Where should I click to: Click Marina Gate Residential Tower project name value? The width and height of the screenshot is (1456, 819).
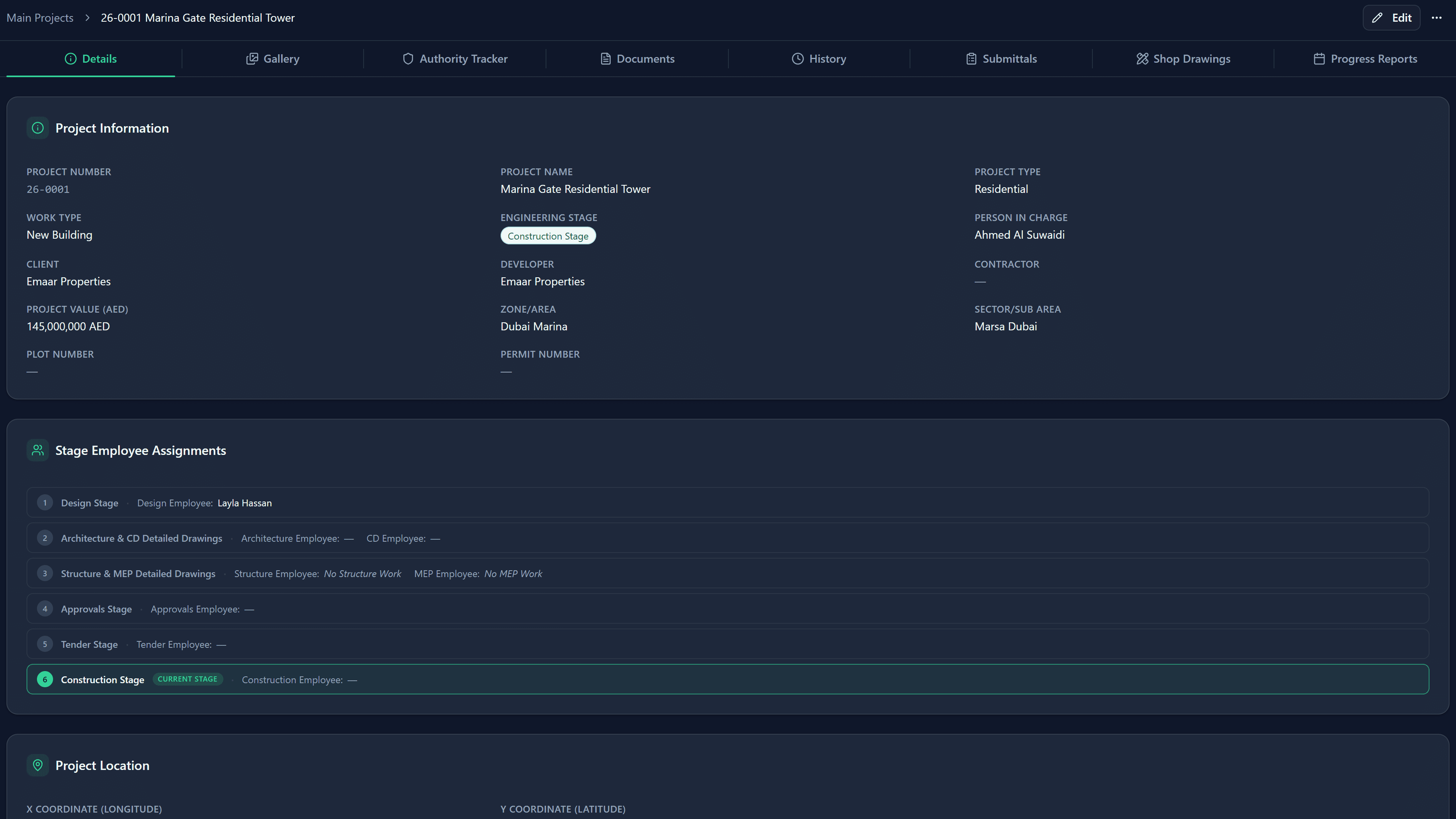pos(575,189)
